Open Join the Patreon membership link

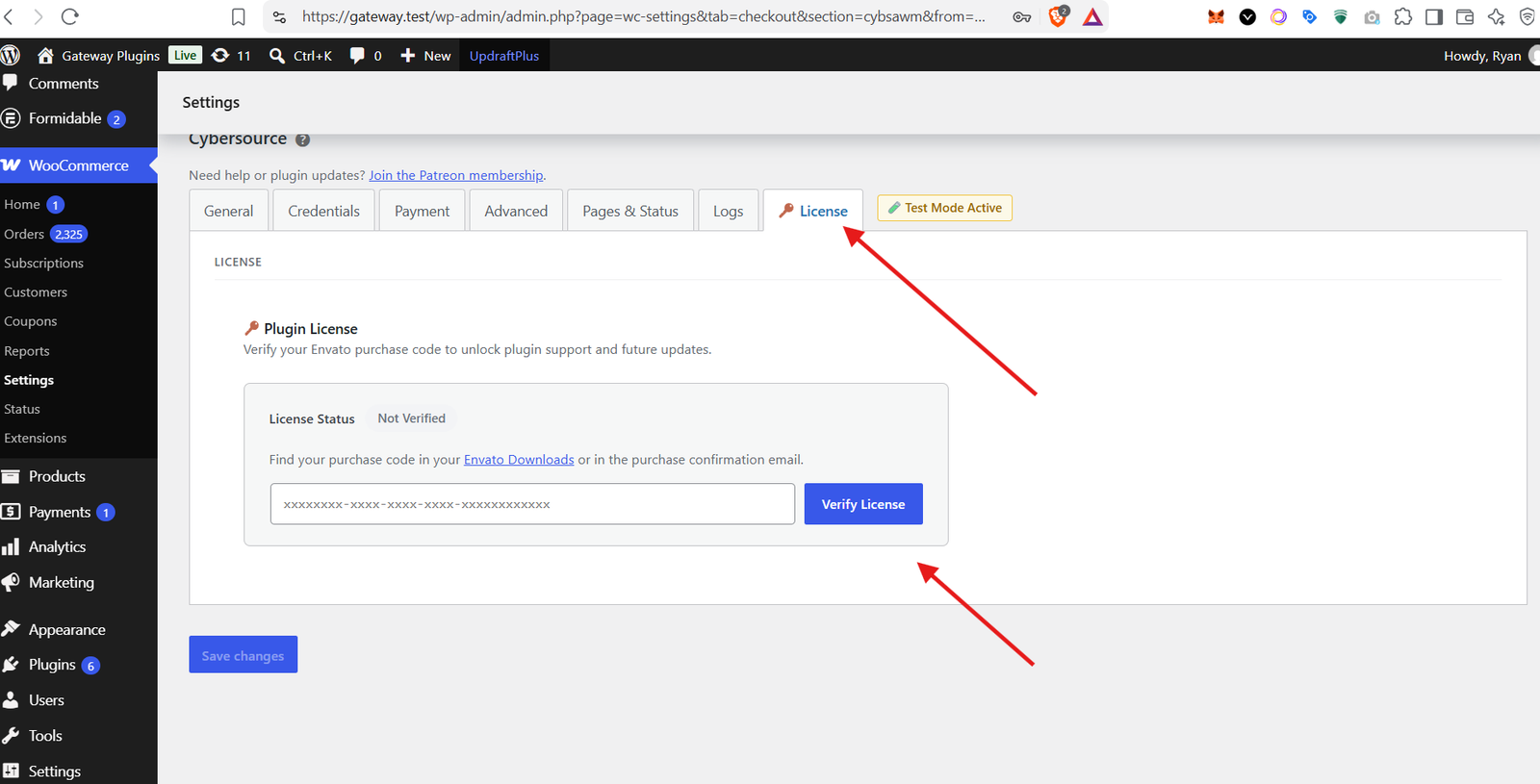(x=456, y=175)
